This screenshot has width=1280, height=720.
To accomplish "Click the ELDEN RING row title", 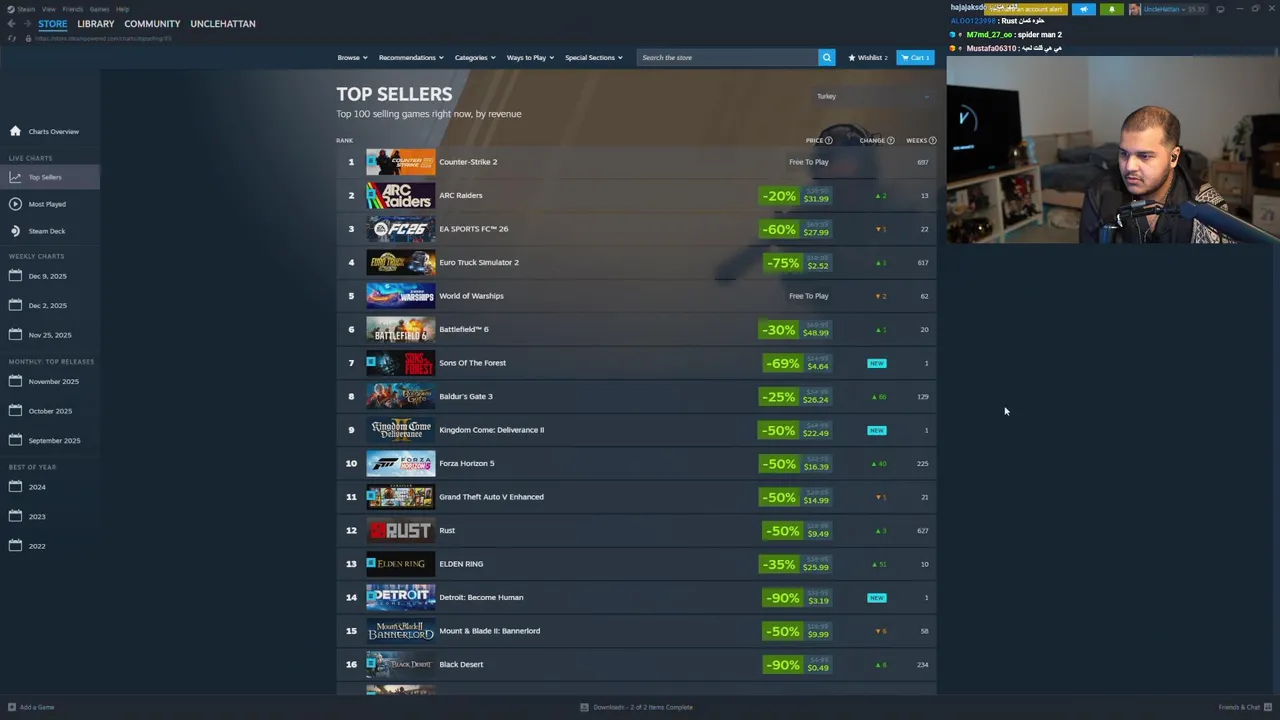I will pos(461,564).
